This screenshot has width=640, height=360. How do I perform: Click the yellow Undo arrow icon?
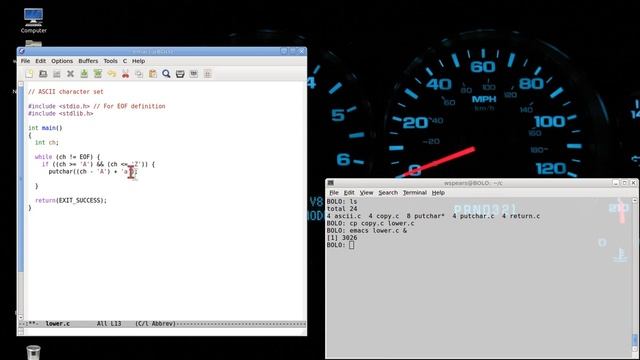point(111,74)
